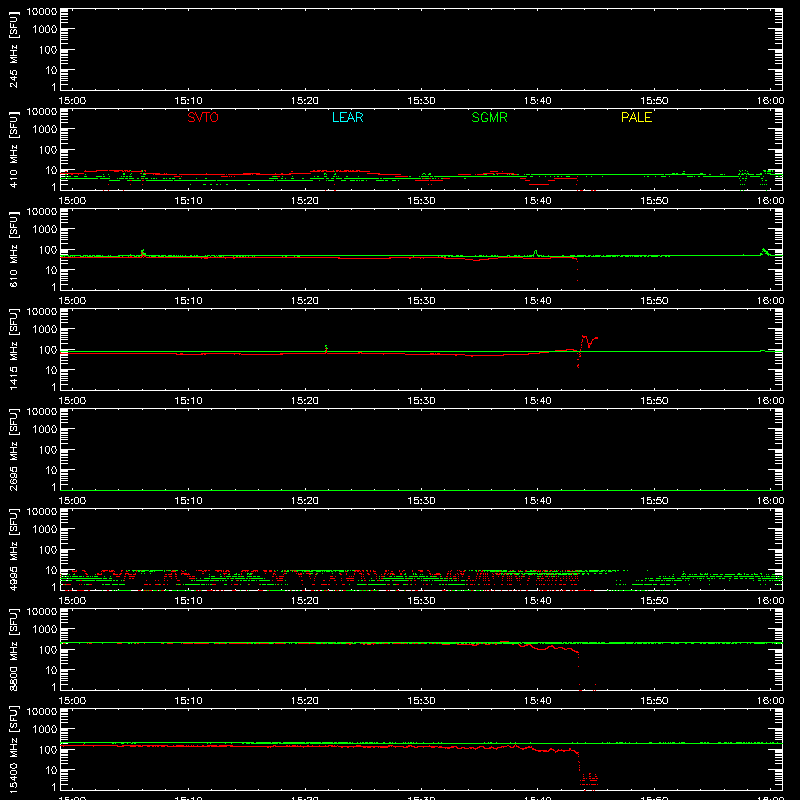The width and height of the screenshot is (800, 800).
Task: Click 15:50 time label below 2695 MHz panel
Action: (x=654, y=501)
